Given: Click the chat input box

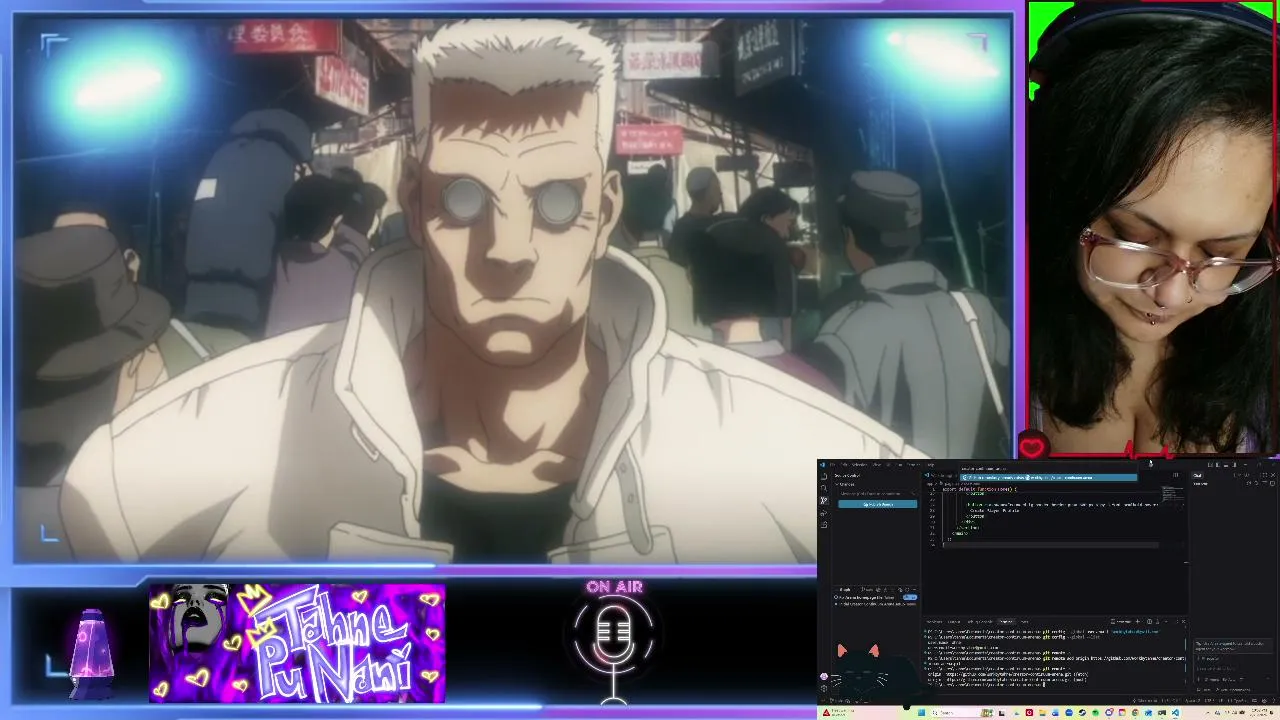Looking at the screenshot, I should (x=1233, y=670).
